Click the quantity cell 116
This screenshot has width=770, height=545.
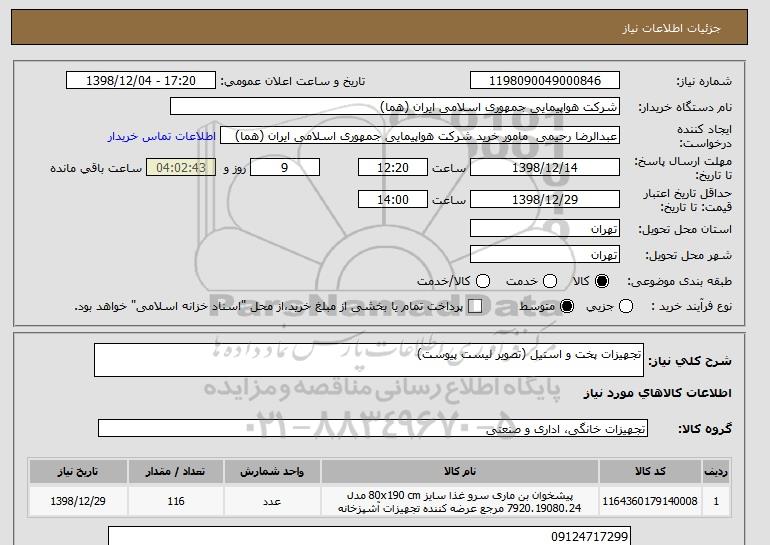coord(175,501)
